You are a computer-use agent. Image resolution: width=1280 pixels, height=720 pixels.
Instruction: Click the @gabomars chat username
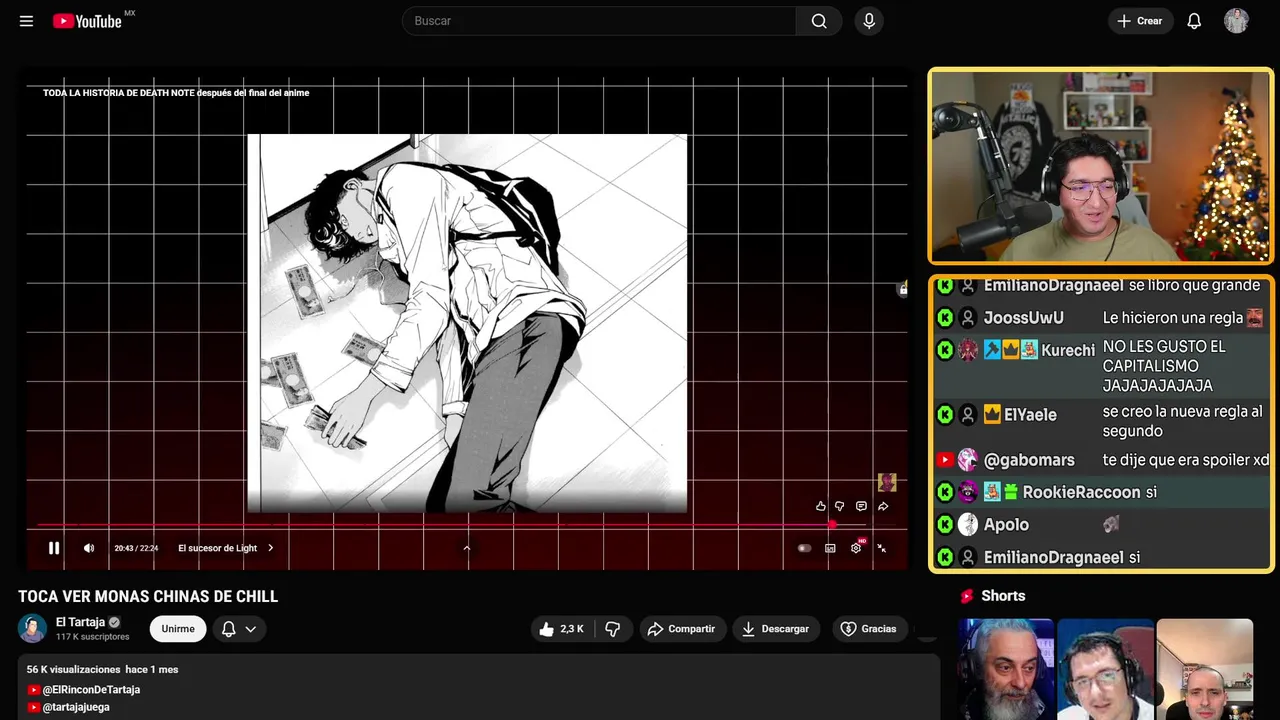(x=1029, y=460)
